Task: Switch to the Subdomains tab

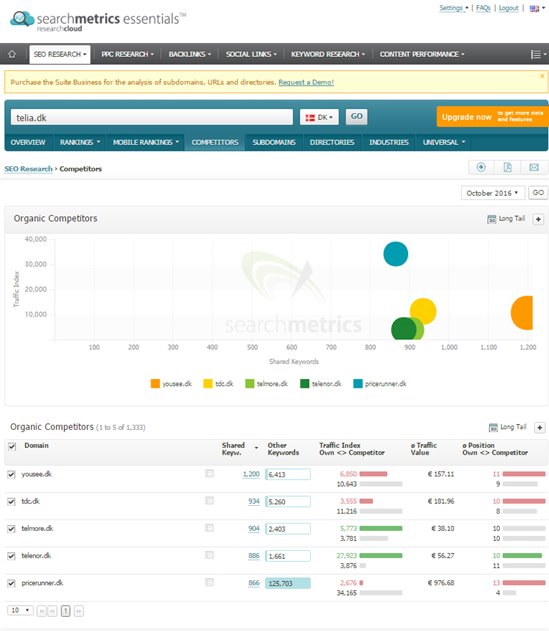Action: (274, 142)
